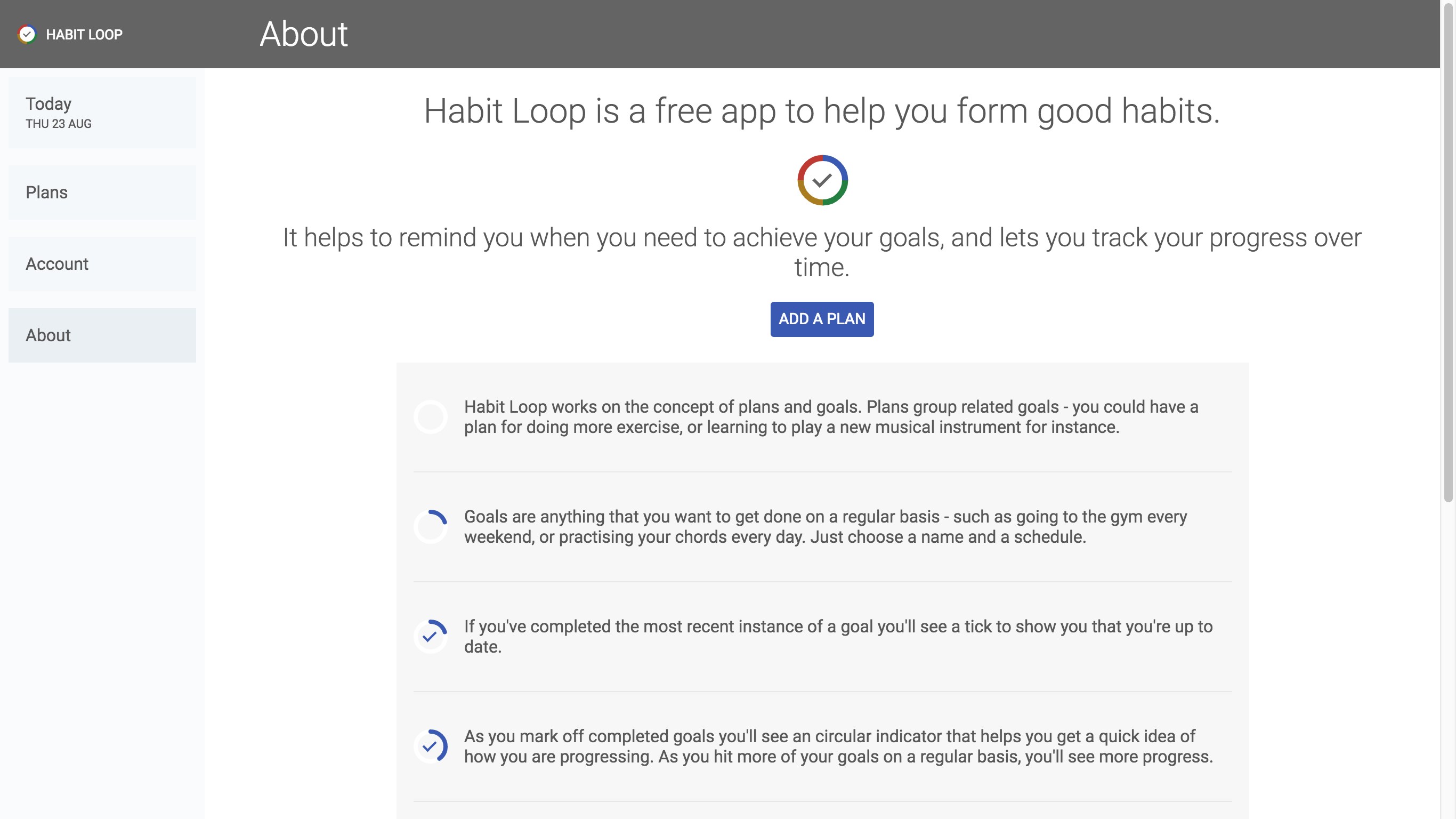Click the paragraph starting 'Goals are anything'

click(x=825, y=527)
